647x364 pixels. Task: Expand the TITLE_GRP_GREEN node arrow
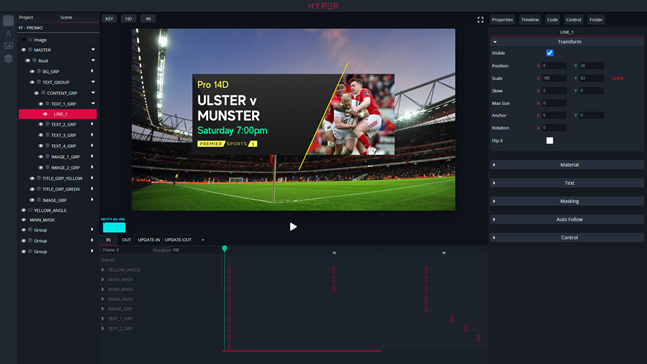pyautogui.click(x=92, y=189)
